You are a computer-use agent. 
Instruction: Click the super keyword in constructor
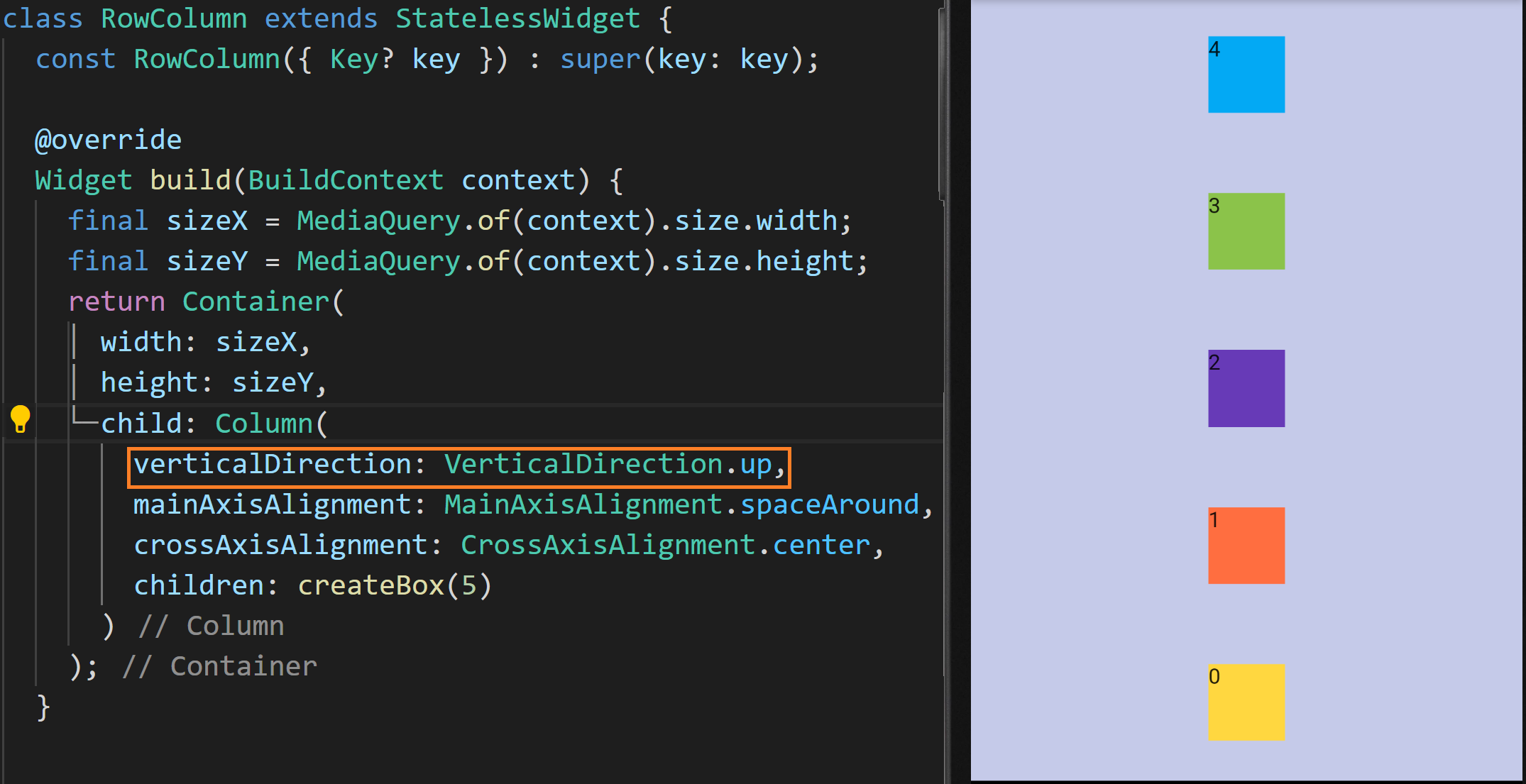pos(600,59)
